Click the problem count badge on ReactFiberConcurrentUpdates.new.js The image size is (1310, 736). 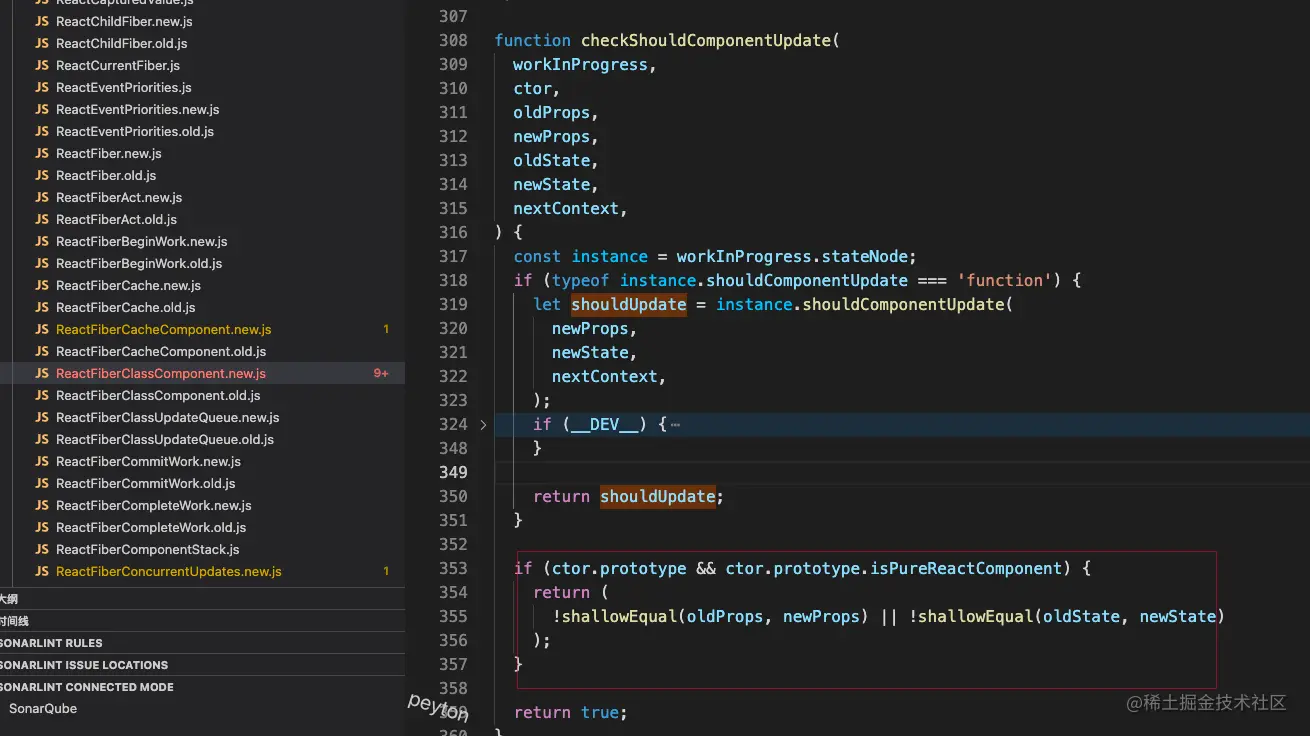pos(386,572)
